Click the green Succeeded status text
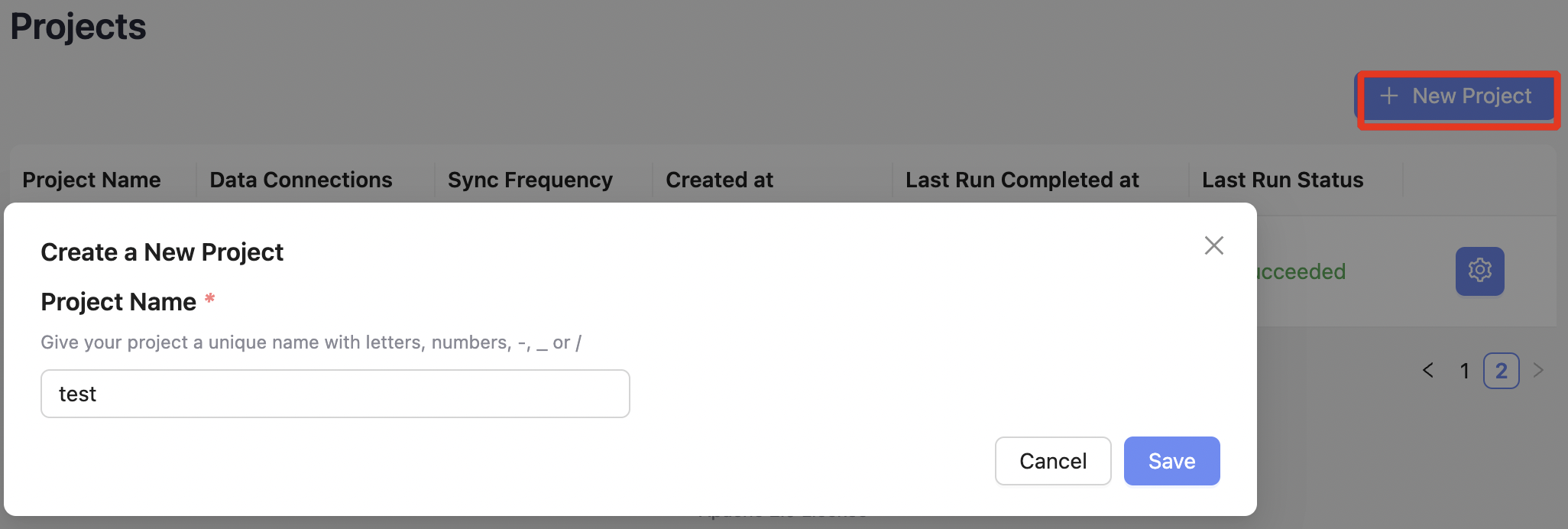 (x=1301, y=271)
